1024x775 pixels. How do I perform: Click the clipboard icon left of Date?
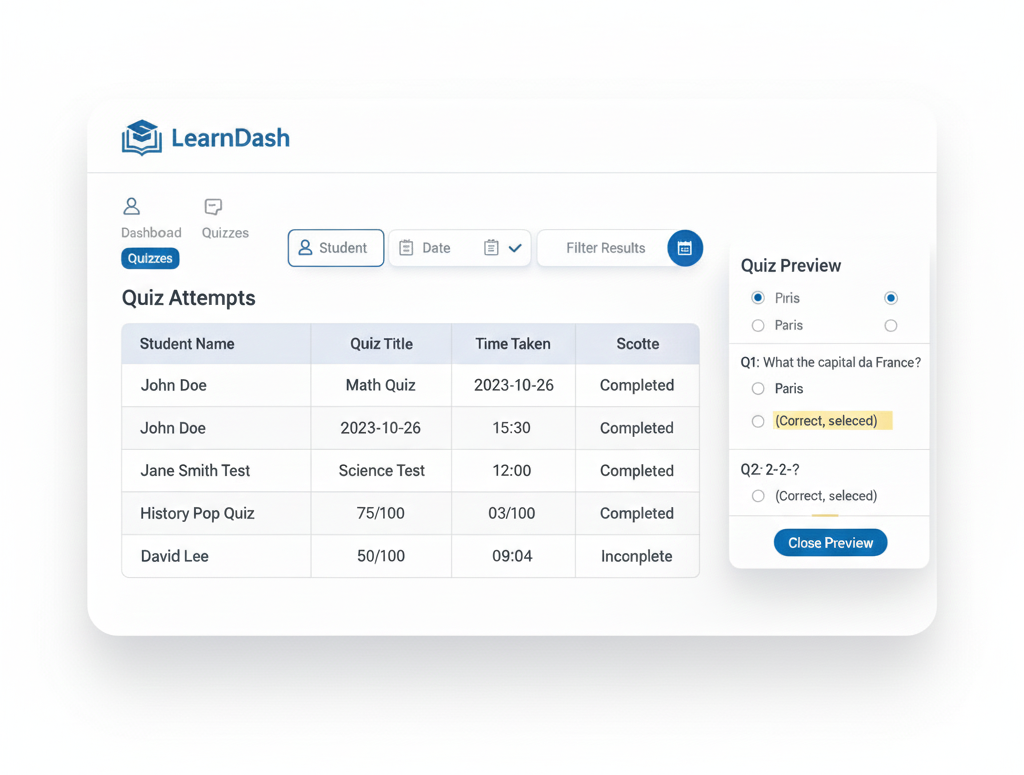(x=406, y=248)
